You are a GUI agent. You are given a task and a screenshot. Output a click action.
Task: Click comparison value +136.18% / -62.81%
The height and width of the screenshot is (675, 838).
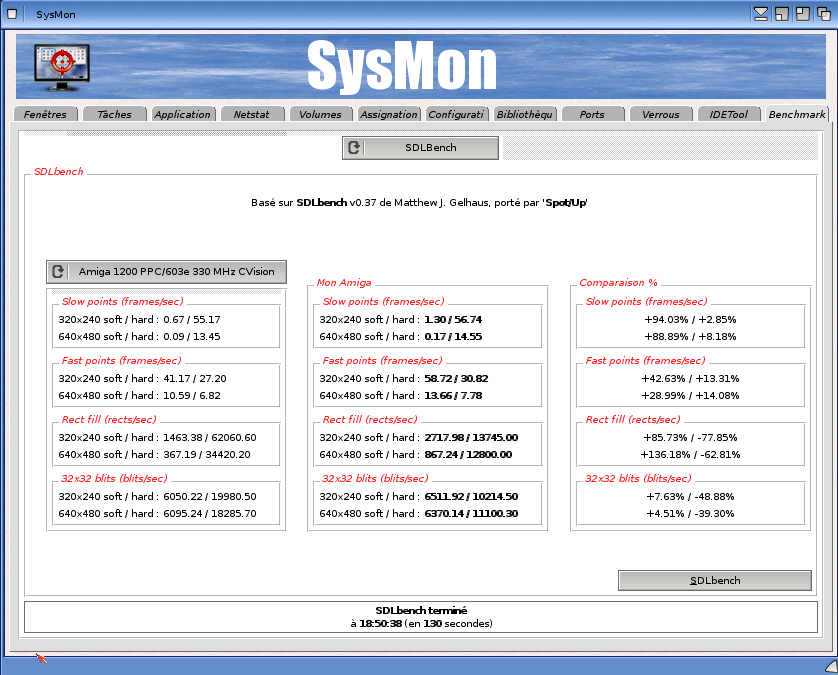[690, 454]
